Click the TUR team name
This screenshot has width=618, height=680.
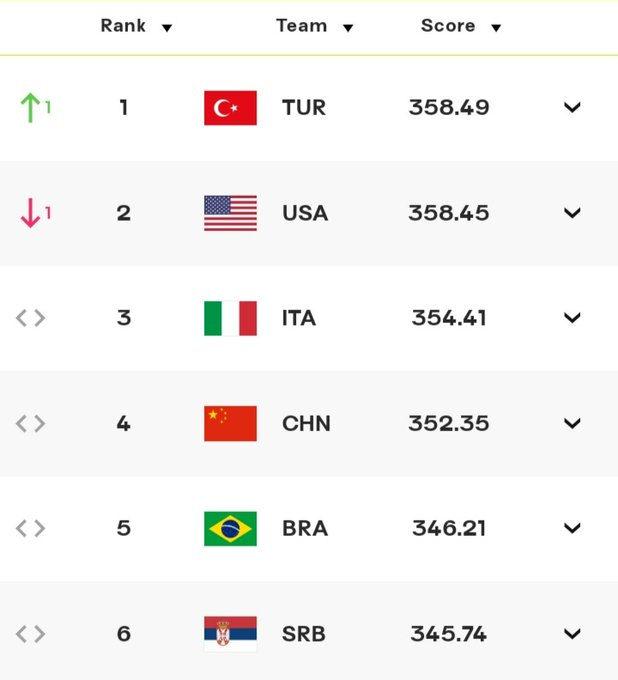[x=304, y=108]
